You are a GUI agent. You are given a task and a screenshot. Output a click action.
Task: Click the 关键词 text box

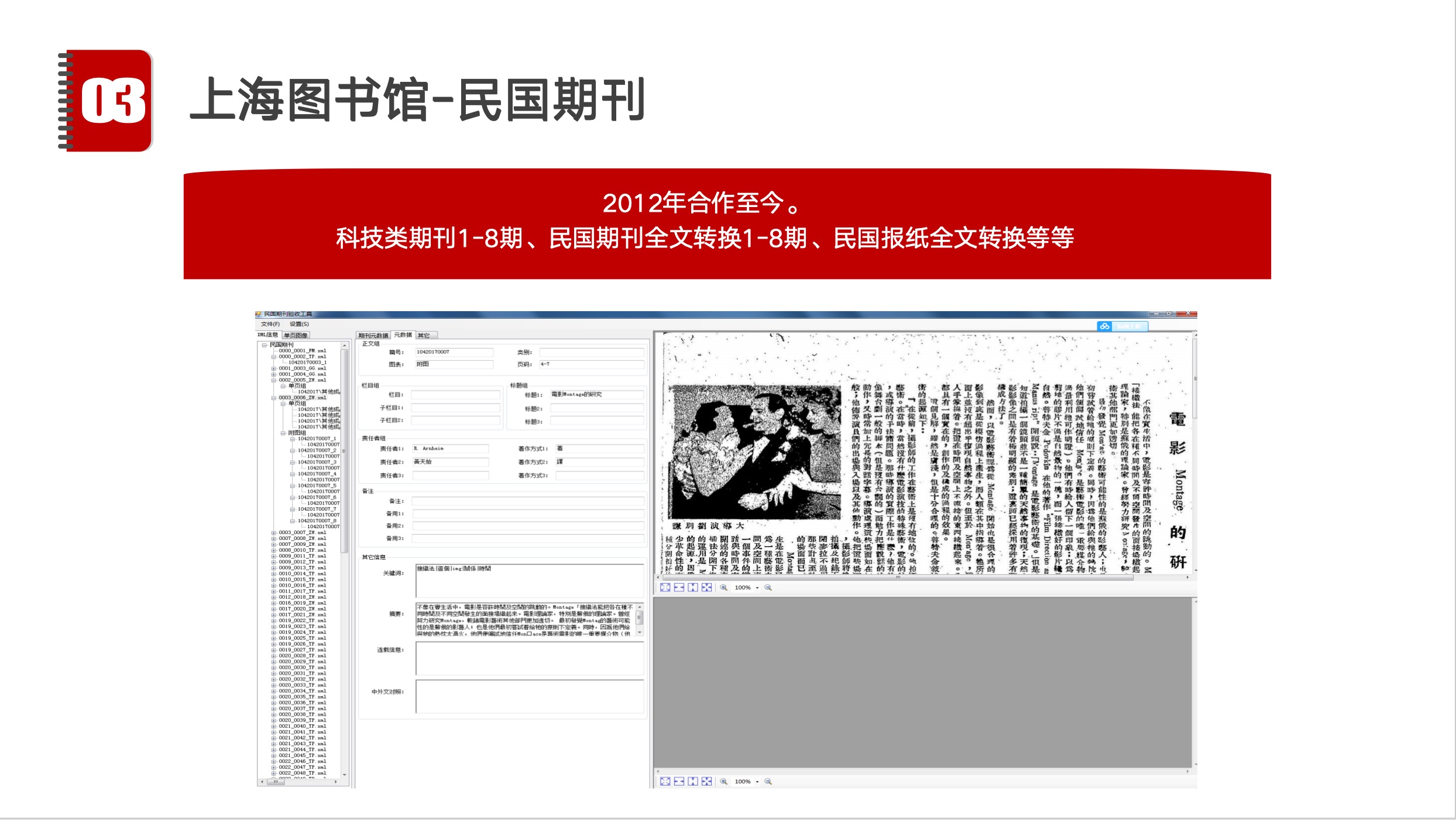click(529, 580)
